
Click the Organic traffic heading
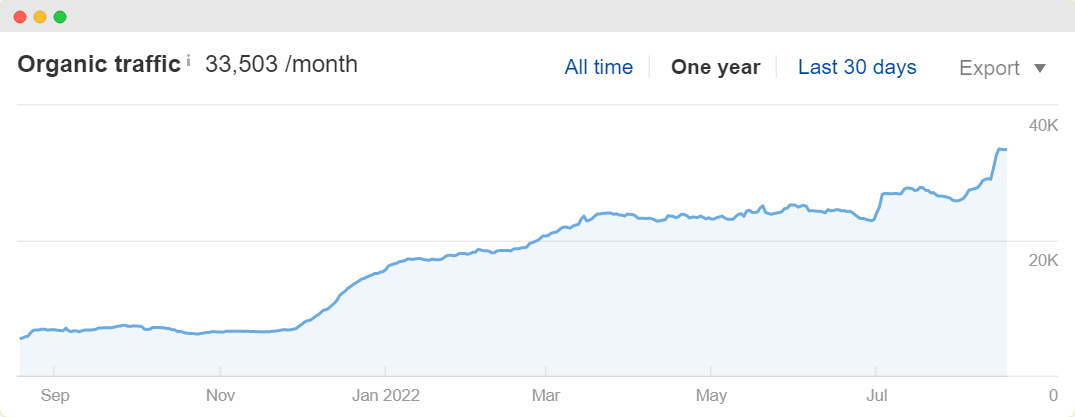tap(99, 64)
